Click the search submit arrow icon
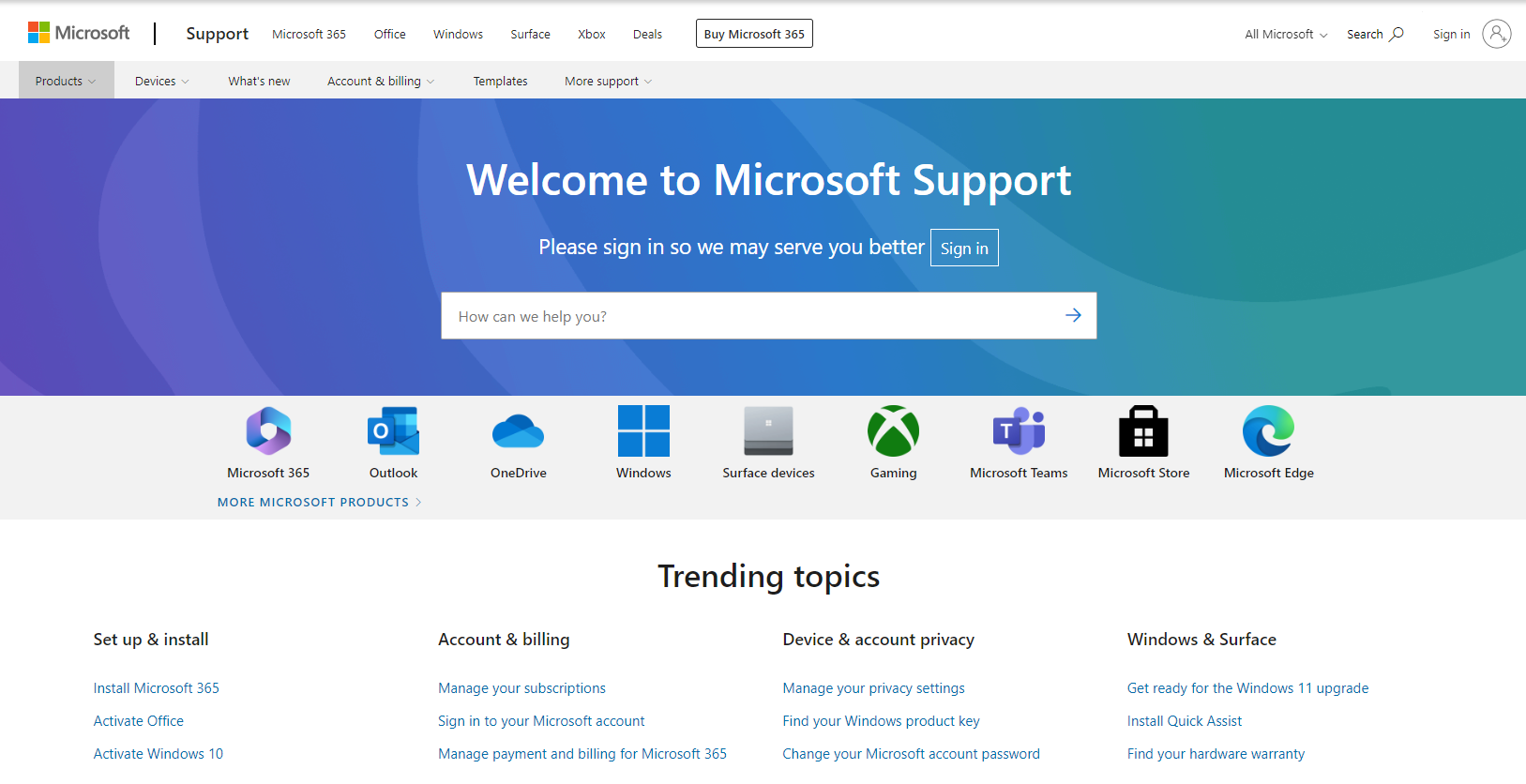Screen dimensions: 1526x784 [1073, 316]
